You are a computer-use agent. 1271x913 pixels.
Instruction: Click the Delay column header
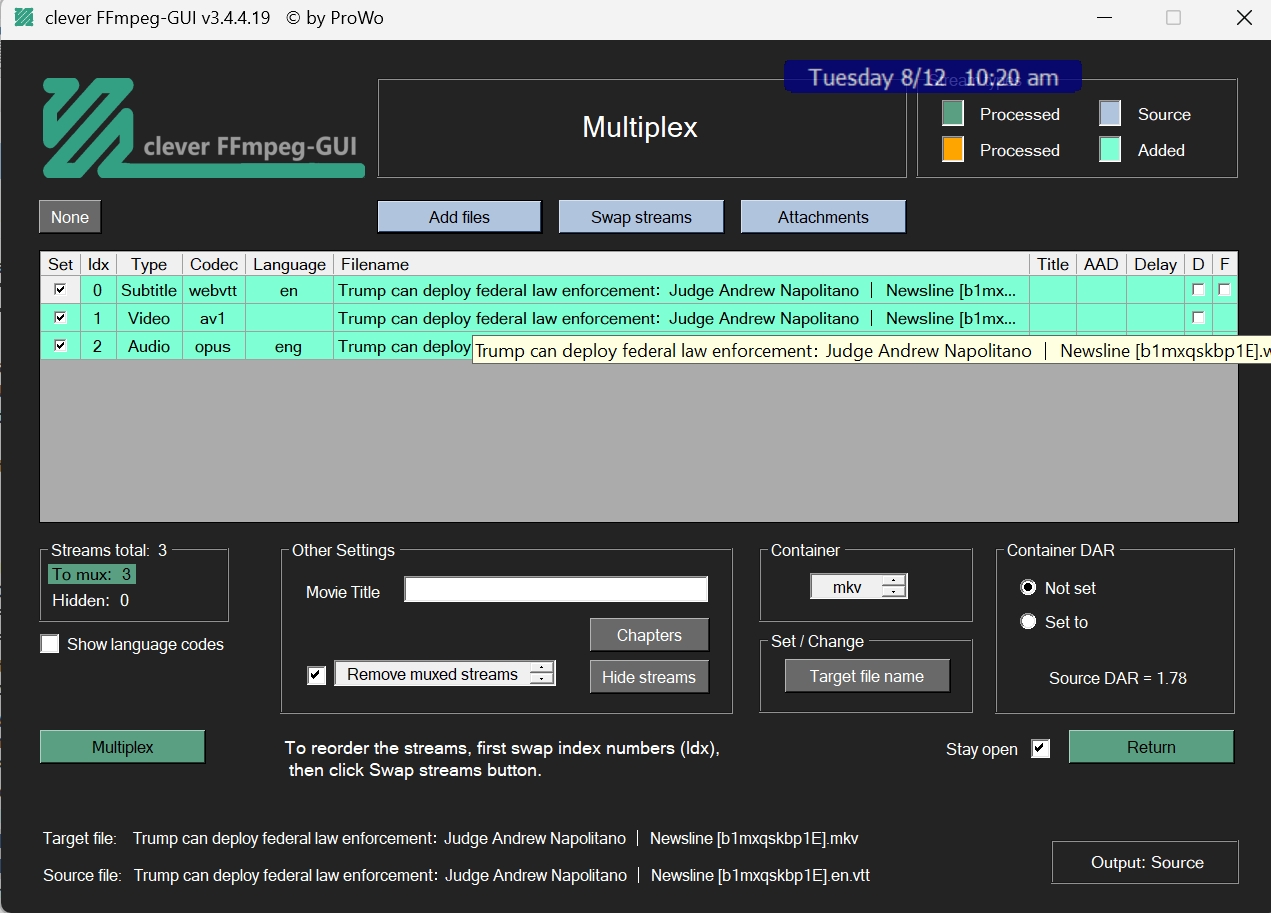click(1155, 264)
